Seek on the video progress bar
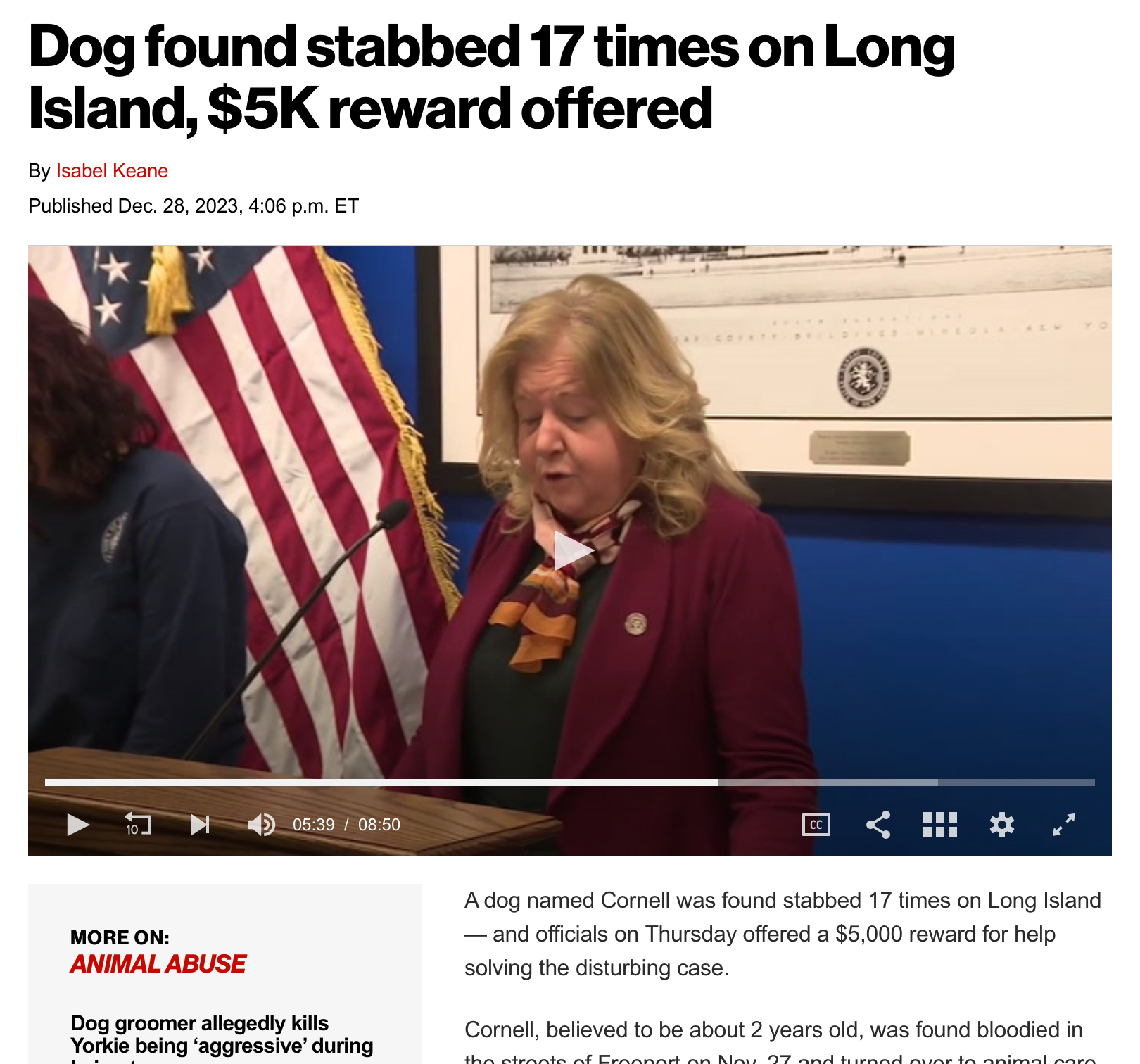 (570, 783)
